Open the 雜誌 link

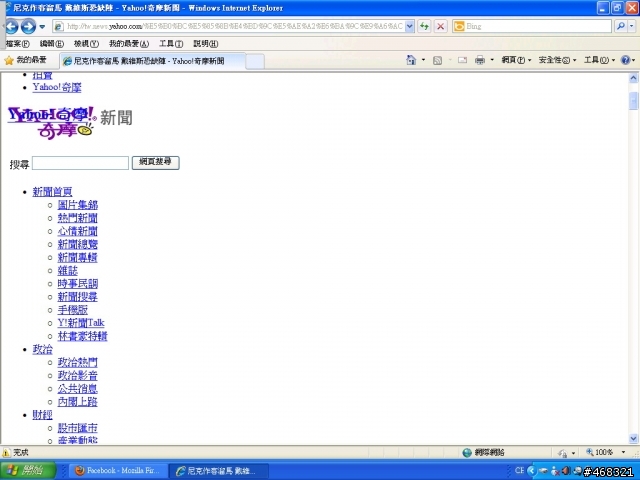tap(67, 270)
